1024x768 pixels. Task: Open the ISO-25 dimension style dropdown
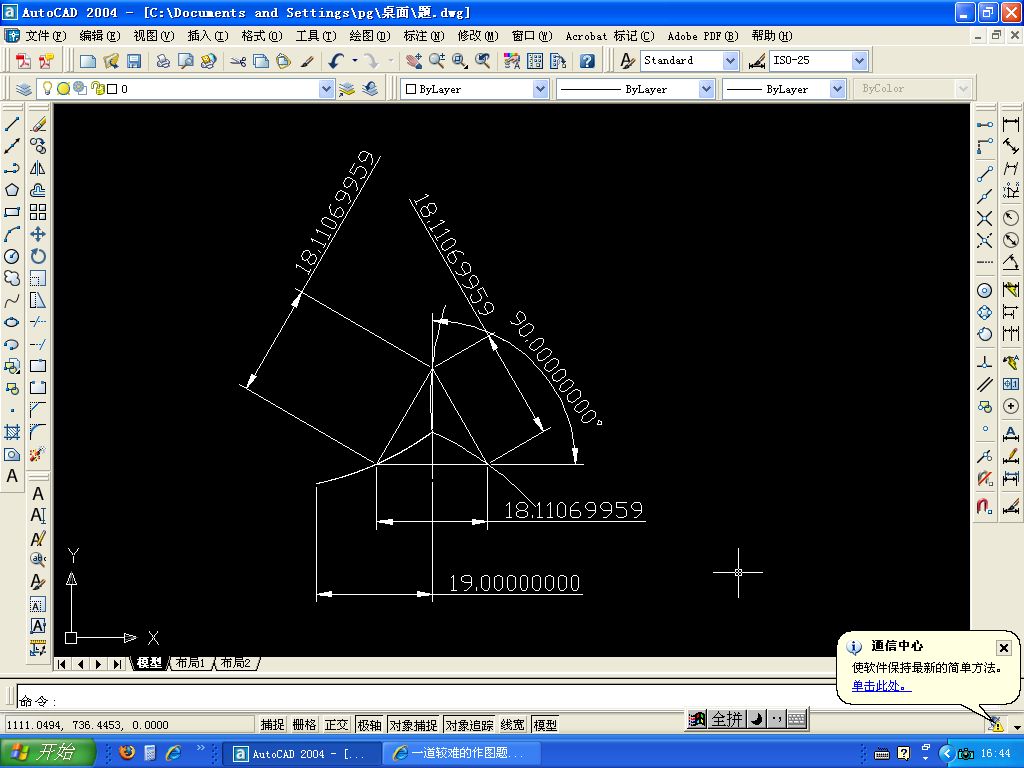click(859, 61)
